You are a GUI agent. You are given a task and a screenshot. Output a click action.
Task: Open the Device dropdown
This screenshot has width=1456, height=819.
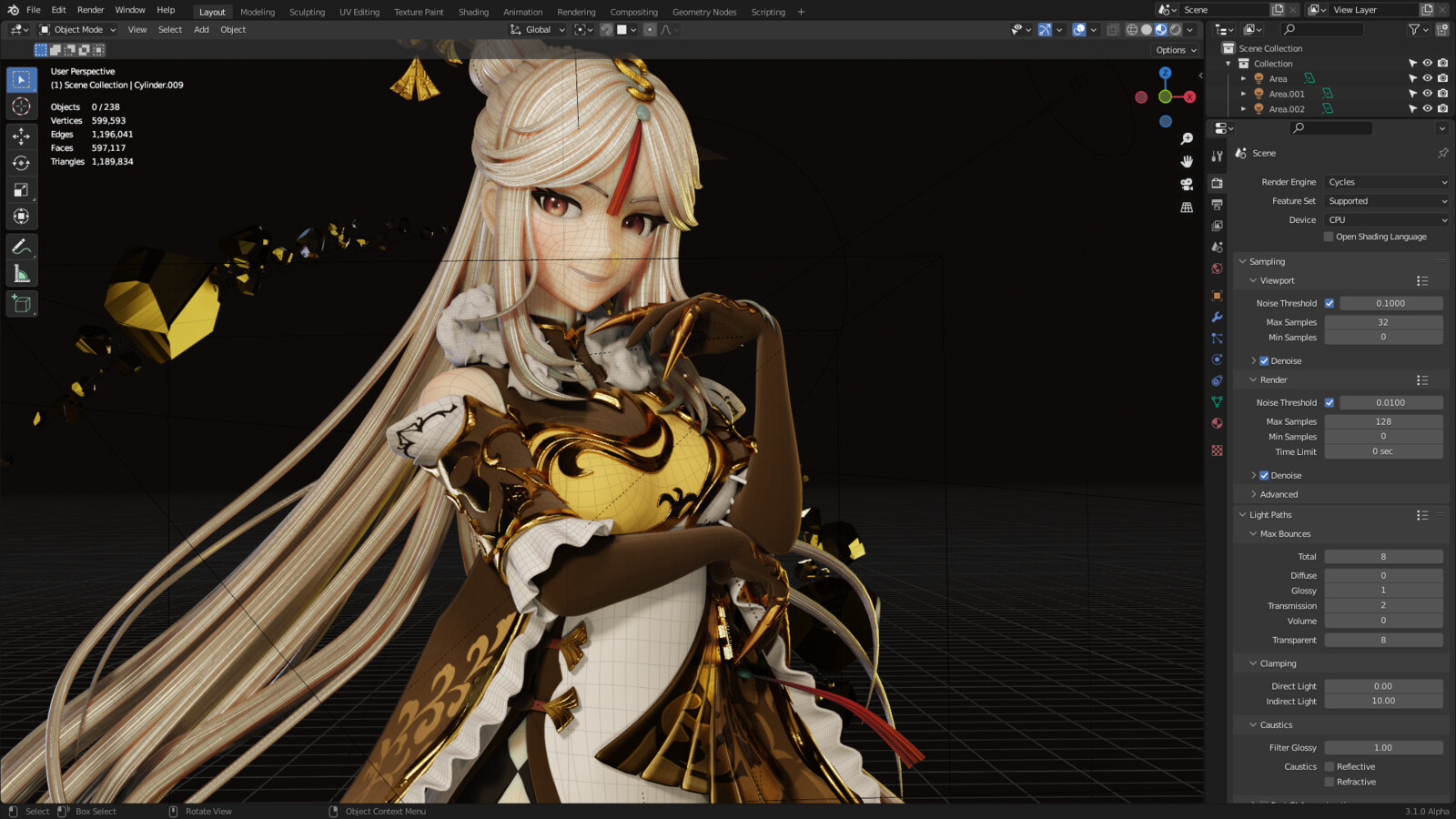point(1387,220)
